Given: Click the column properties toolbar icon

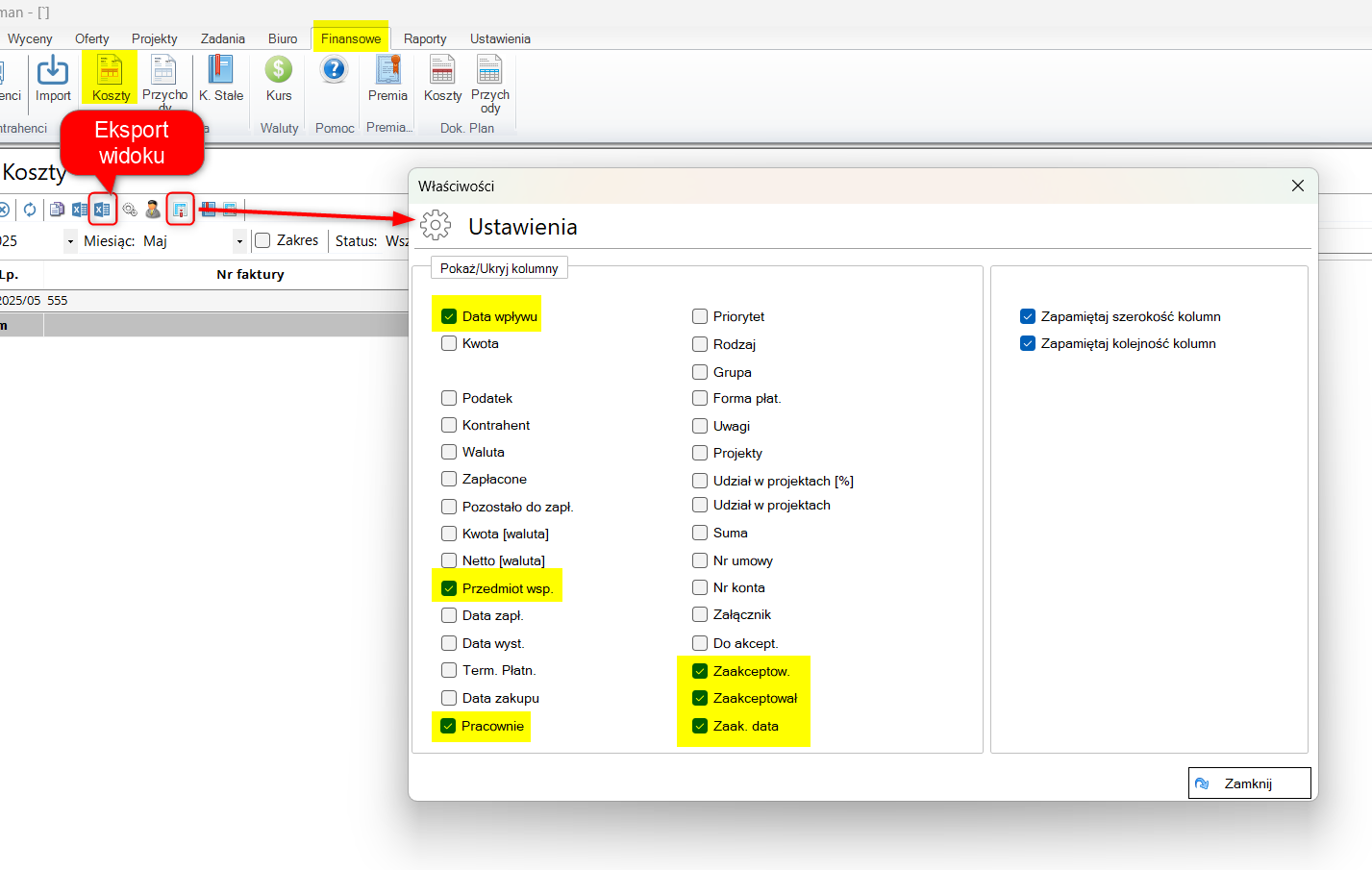Looking at the screenshot, I should click(x=180, y=210).
